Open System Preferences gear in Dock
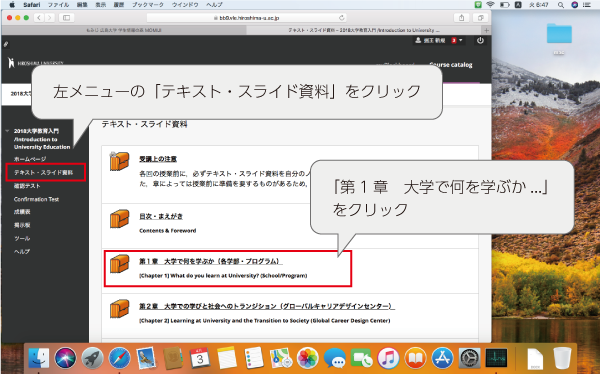This screenshot has height=374, width=600. [469, 358]
